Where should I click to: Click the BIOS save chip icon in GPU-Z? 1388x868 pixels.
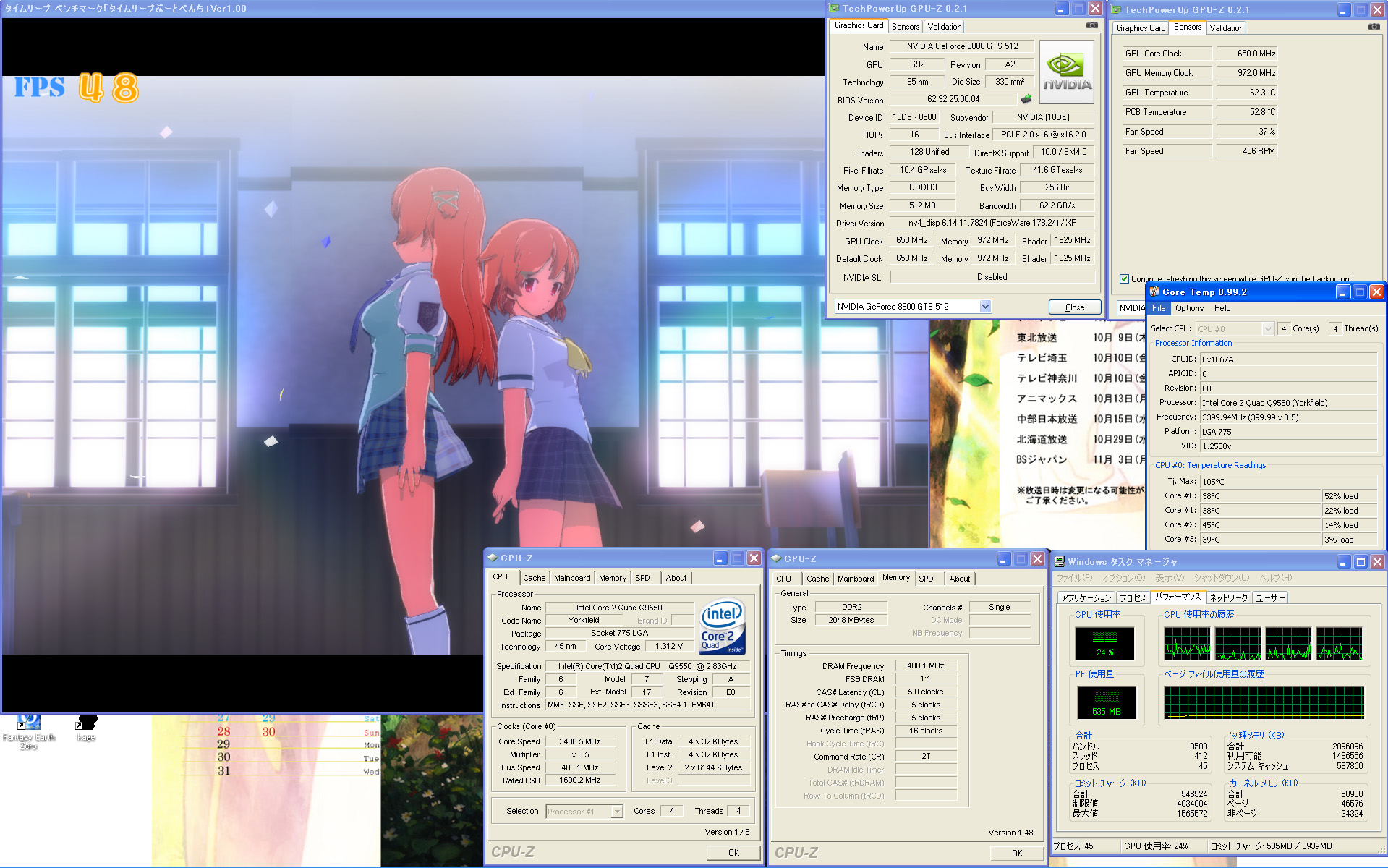click(x=1026, y=99)
